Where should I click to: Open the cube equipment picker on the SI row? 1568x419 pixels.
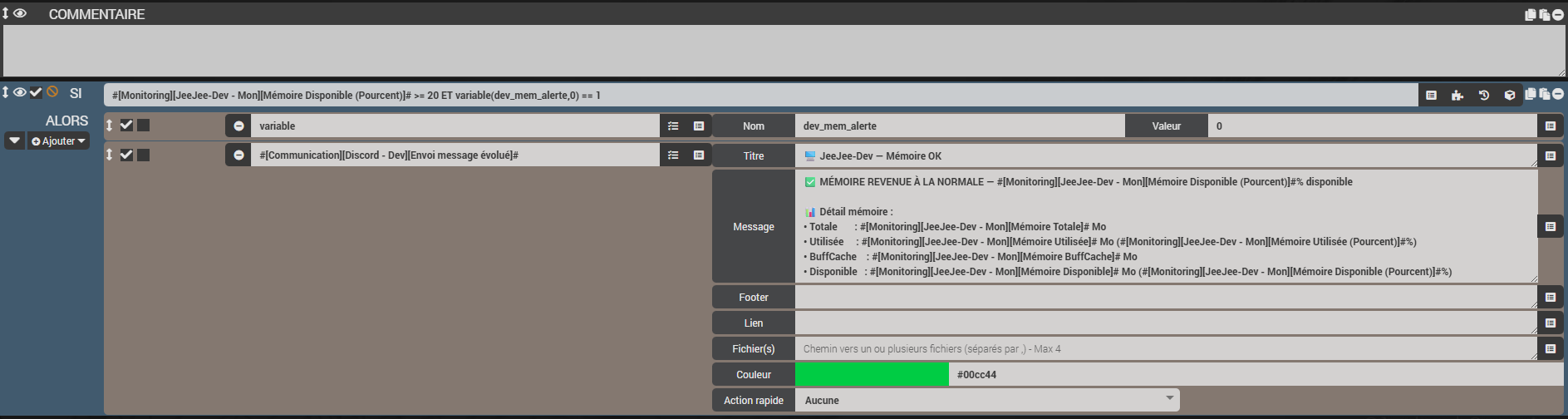pos(1510,95)
